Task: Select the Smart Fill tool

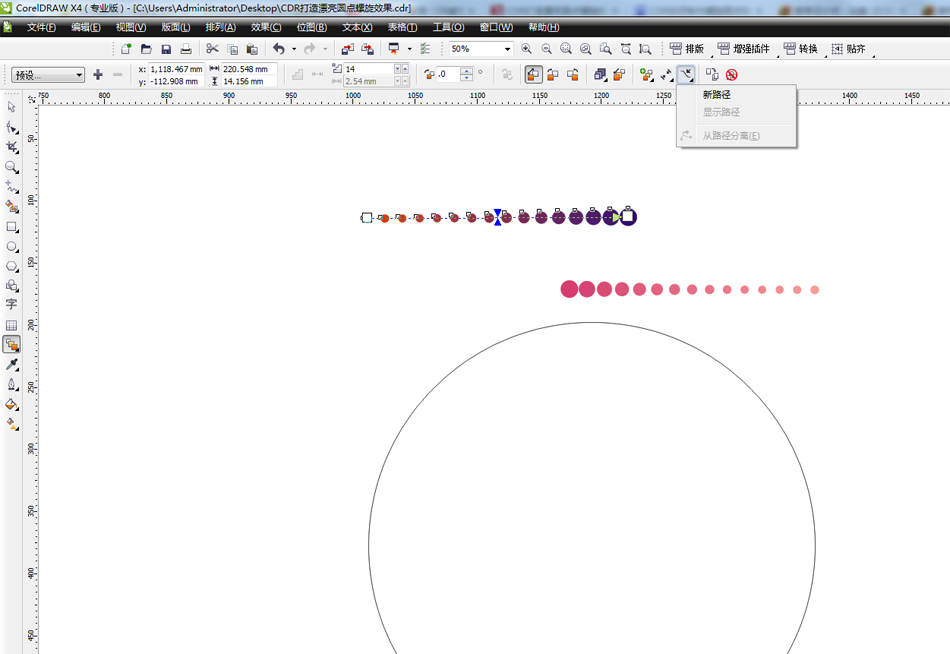Action: [x=13, y=206]
